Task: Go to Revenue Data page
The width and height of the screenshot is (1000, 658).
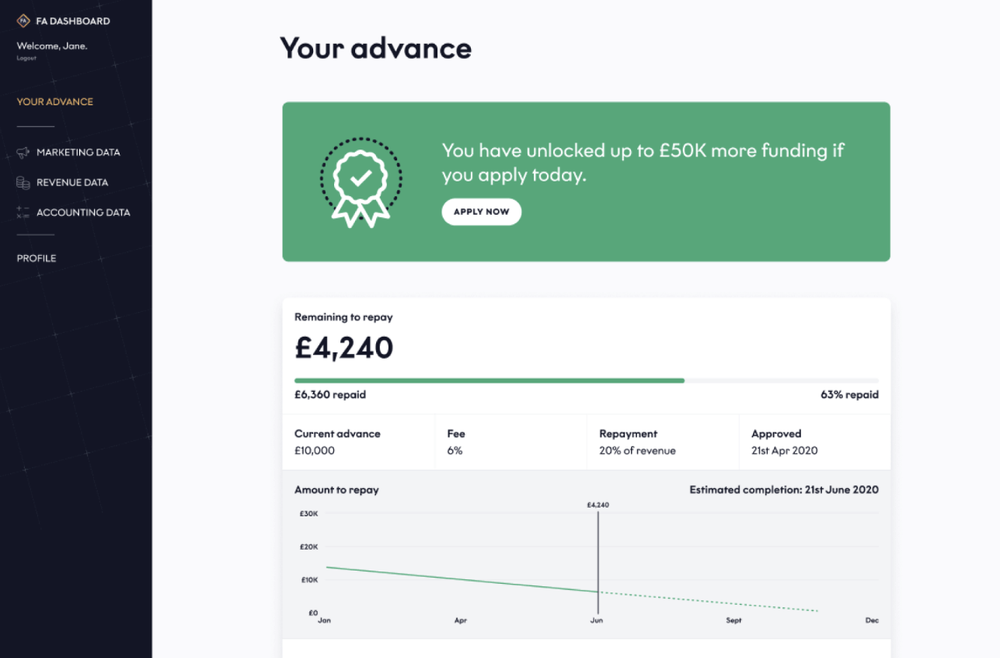Action: coord(72,182)
